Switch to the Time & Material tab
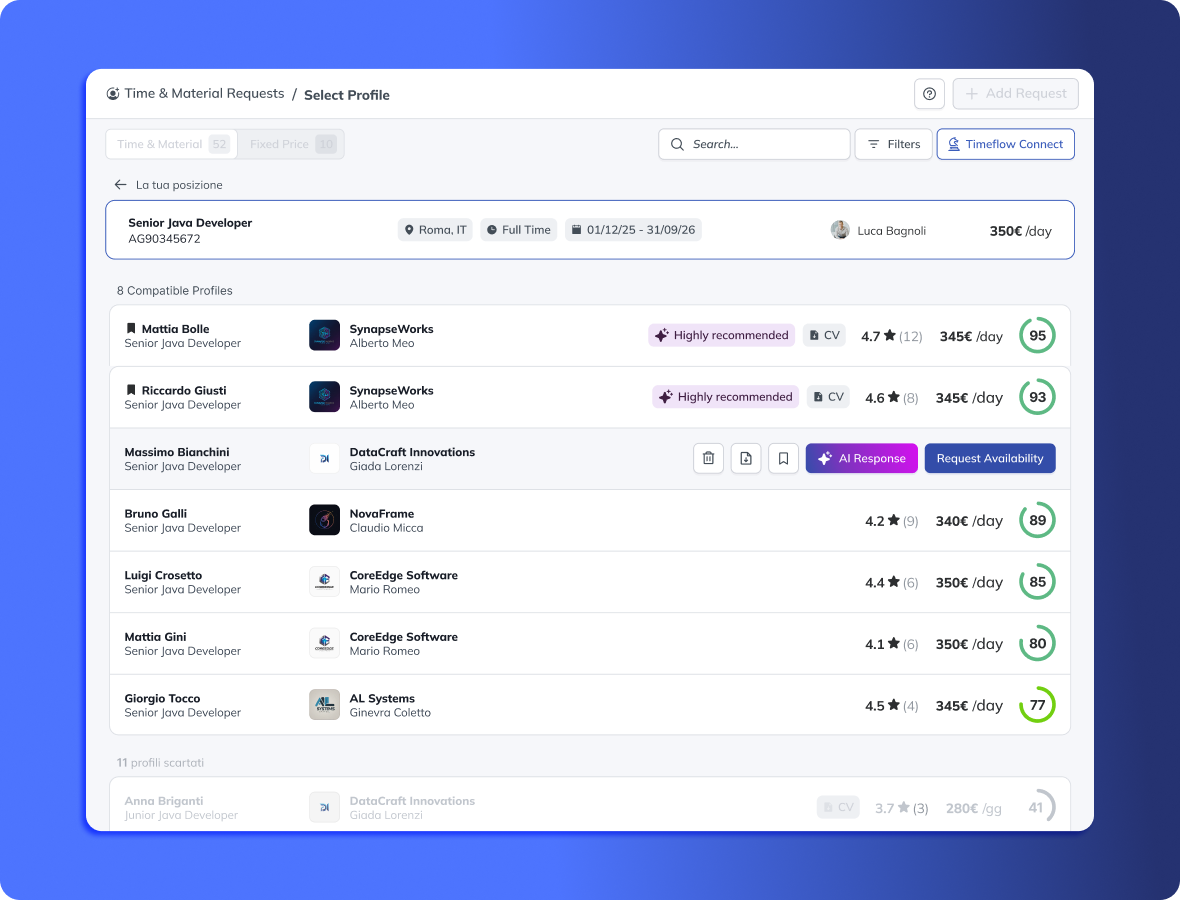The height and width of the screenshot is (900, 1180). click(171, 144)
